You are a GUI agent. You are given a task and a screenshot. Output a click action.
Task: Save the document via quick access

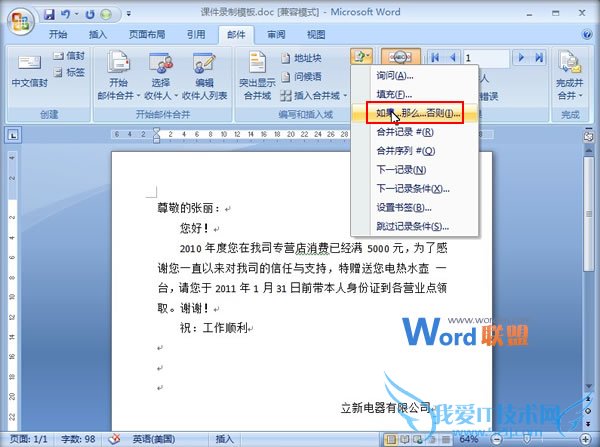pos(49,15)
